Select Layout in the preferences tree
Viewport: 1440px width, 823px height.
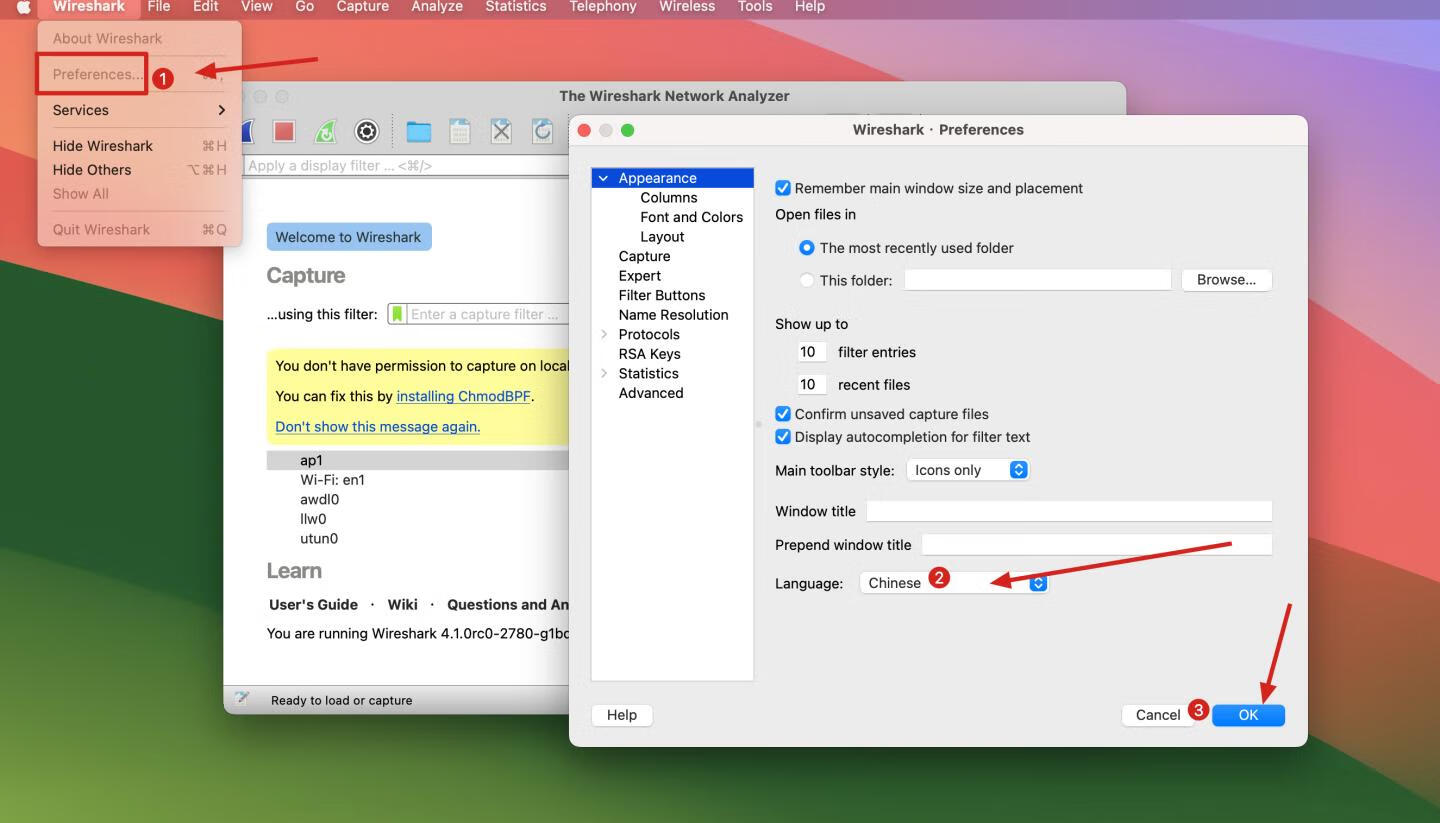(x=662, y=237)
